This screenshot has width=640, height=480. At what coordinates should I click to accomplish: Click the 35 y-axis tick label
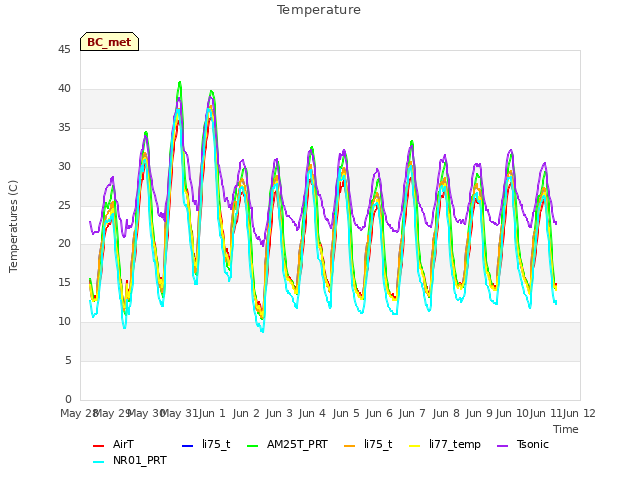(64, 128)
